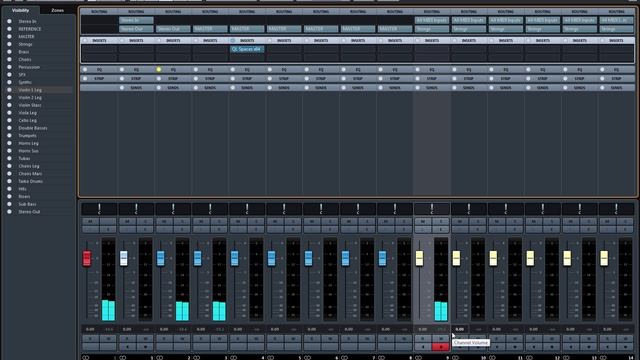
Task: Open Stereo Out output routing on channel 2
Action: click(x=173, y=29)
